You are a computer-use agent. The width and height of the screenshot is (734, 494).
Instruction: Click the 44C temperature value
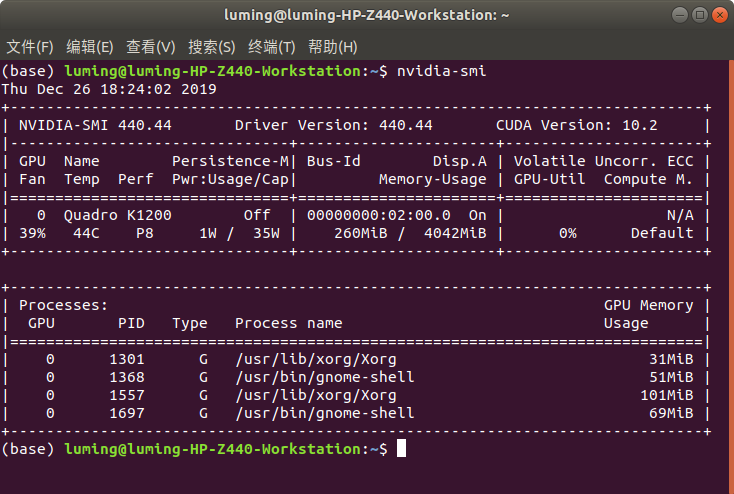(86, 233)
